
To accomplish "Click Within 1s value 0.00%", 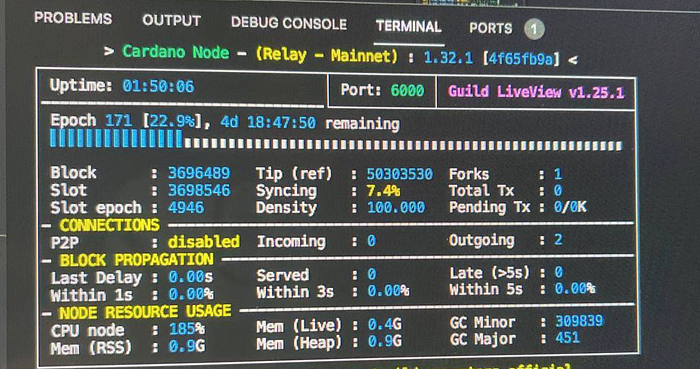I will pos(191,294).
